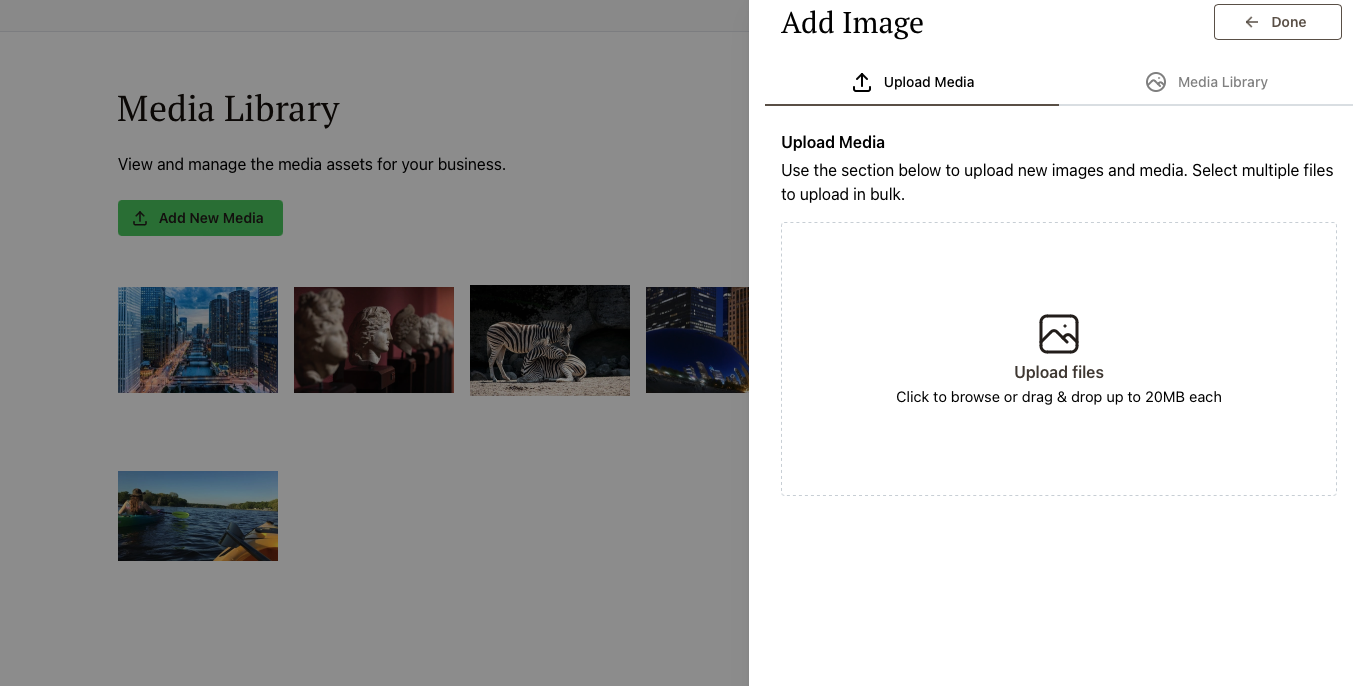Click the bold Upload files label
This screenshot has height=686, width=1356.
[1058, 372]
